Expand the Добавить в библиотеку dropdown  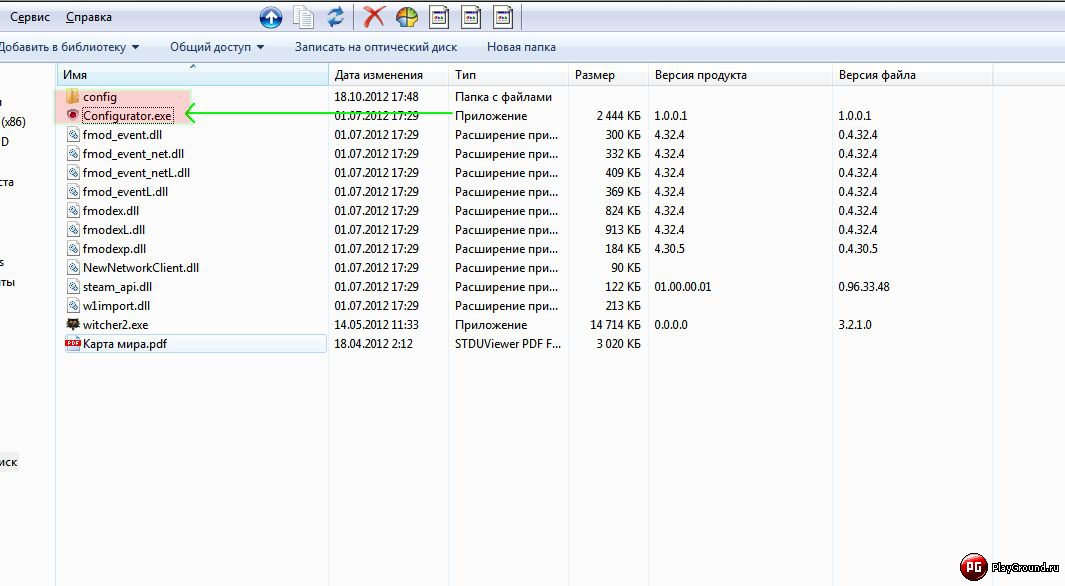click(x=69, y=47)
